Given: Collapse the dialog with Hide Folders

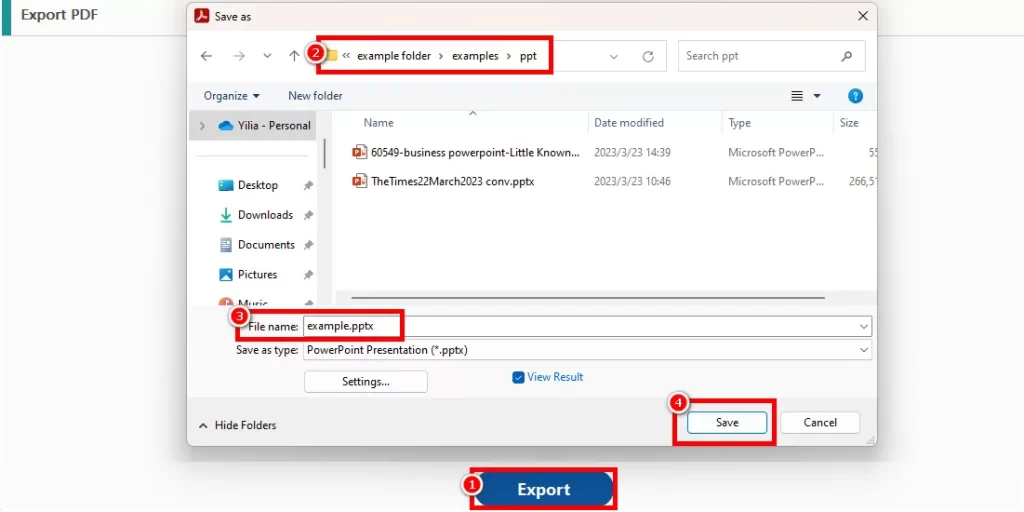Looking at the screenshot, I should click(x=238, y=425).
